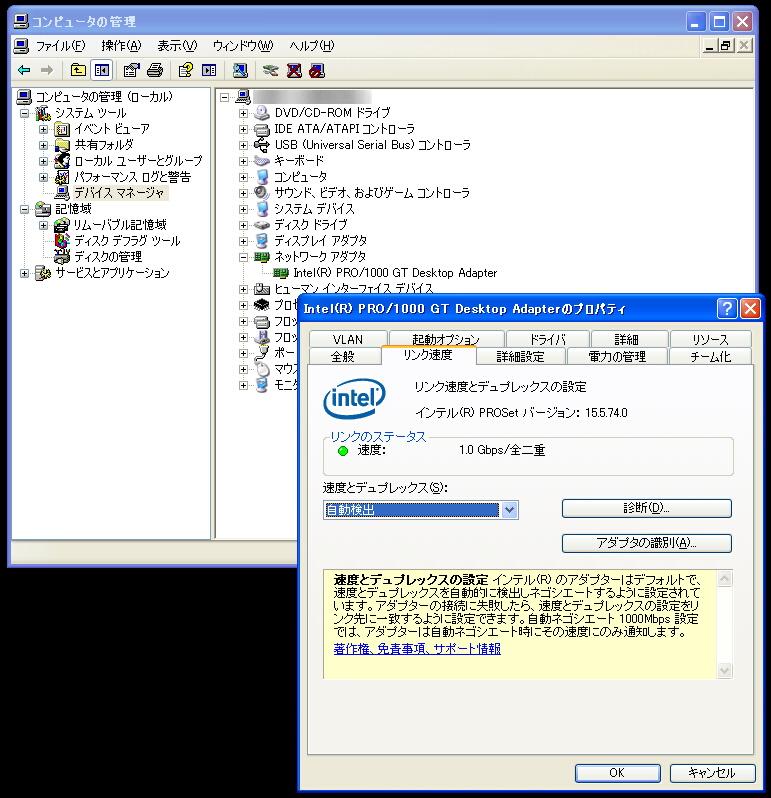
Task: Click the キーボード device icon
Action: pos(262,161)
